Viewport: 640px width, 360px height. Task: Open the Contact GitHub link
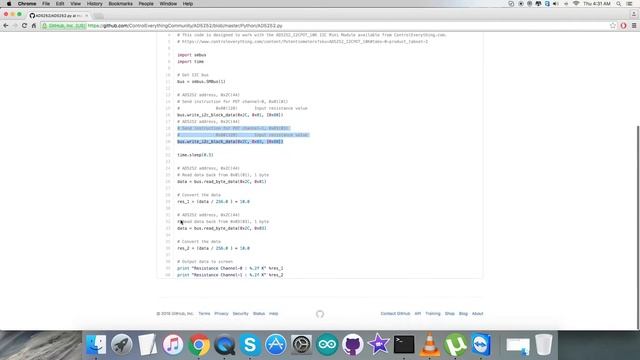[395, 313]
